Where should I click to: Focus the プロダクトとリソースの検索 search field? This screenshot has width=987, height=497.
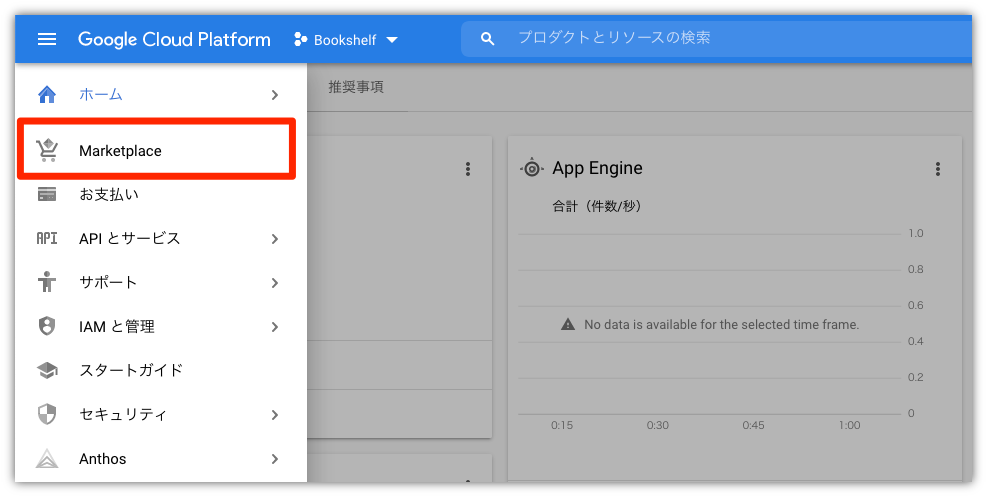pos(718,38)
